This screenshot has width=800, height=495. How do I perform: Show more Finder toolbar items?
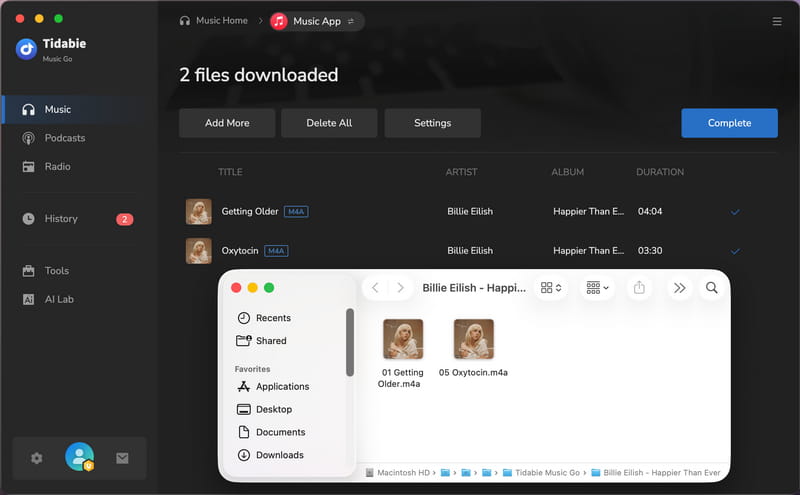point(679,288)
